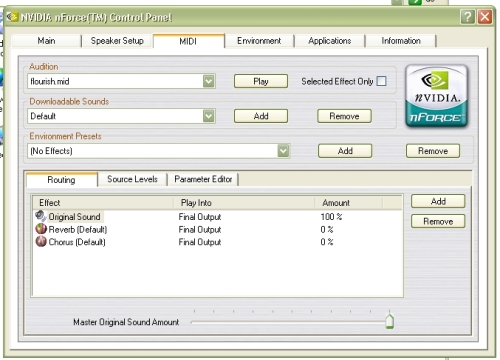Open the Environment Presets dropdown arrow

(283, 151)
